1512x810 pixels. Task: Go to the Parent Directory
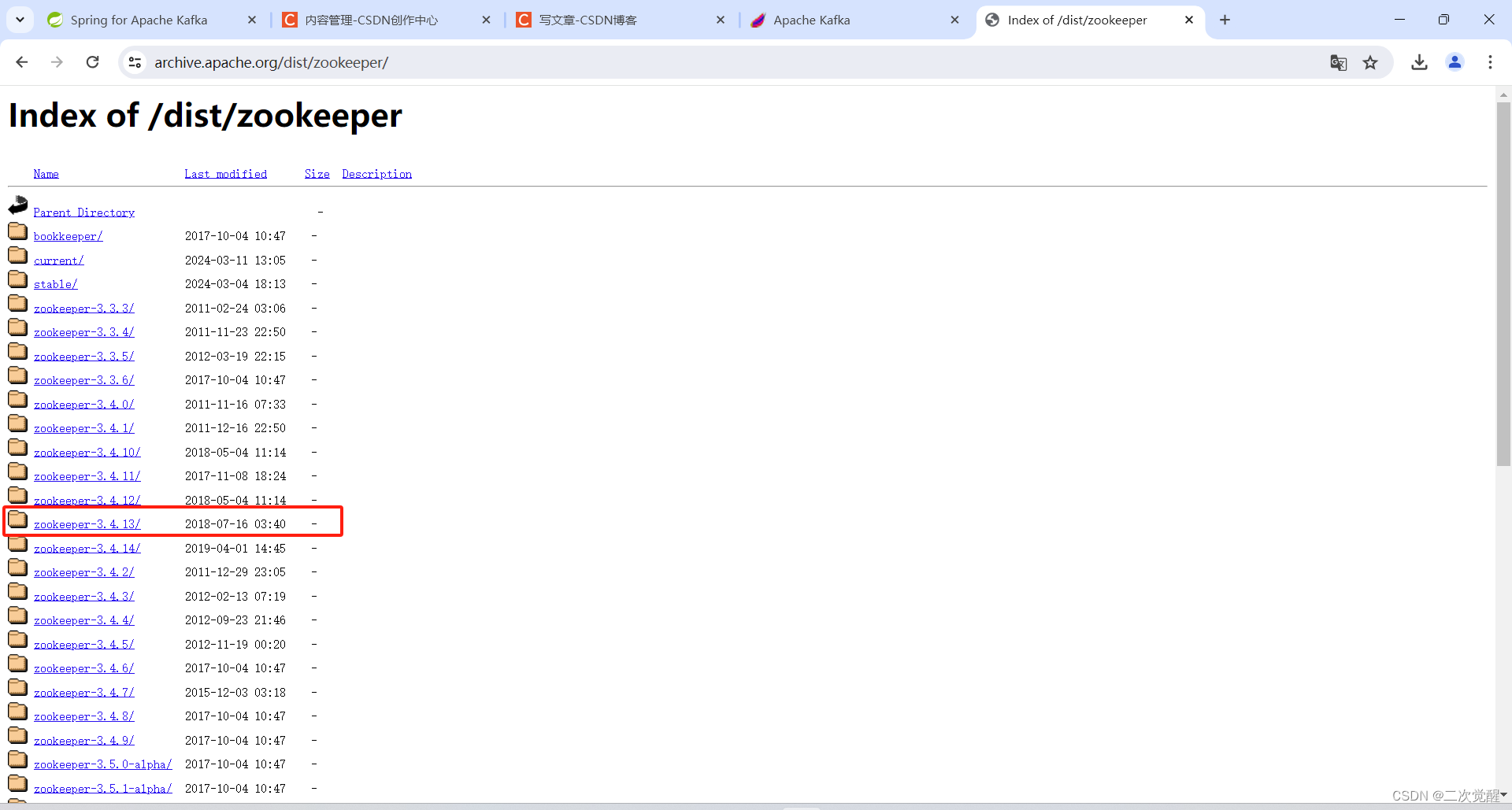point(84,212)
